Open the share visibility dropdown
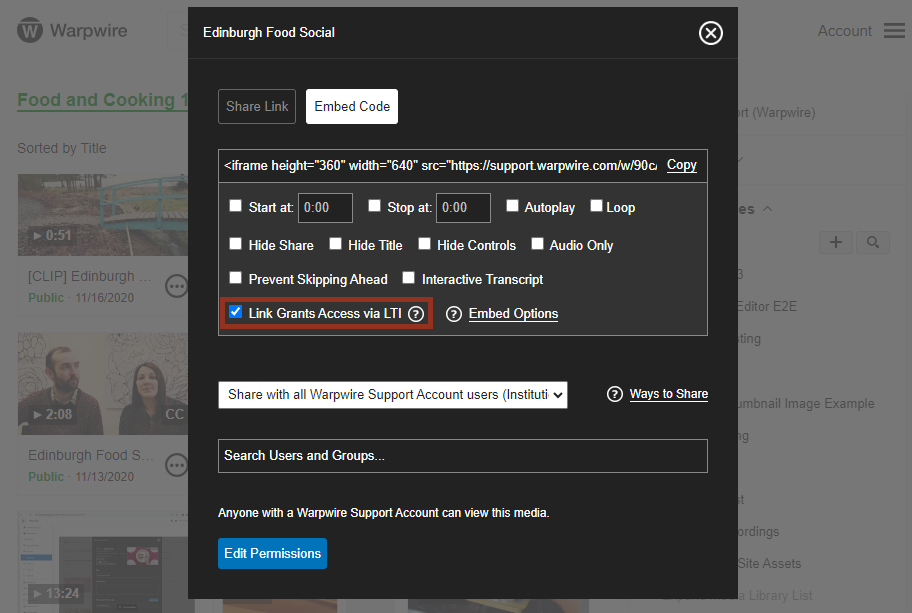Viewport: 912px width, 613px height. (393, 395)
